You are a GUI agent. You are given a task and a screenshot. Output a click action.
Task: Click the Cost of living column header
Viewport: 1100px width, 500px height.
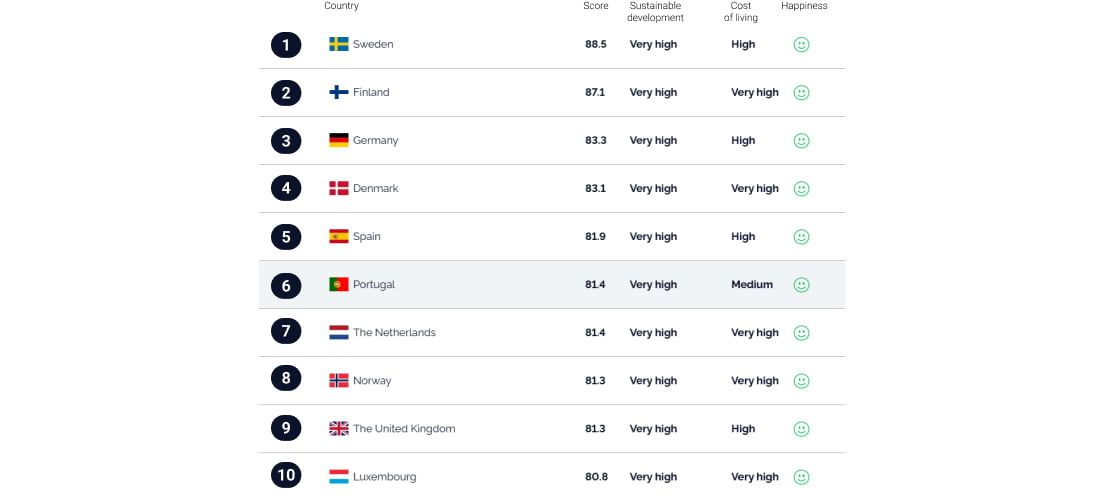[x=741, y=11]
